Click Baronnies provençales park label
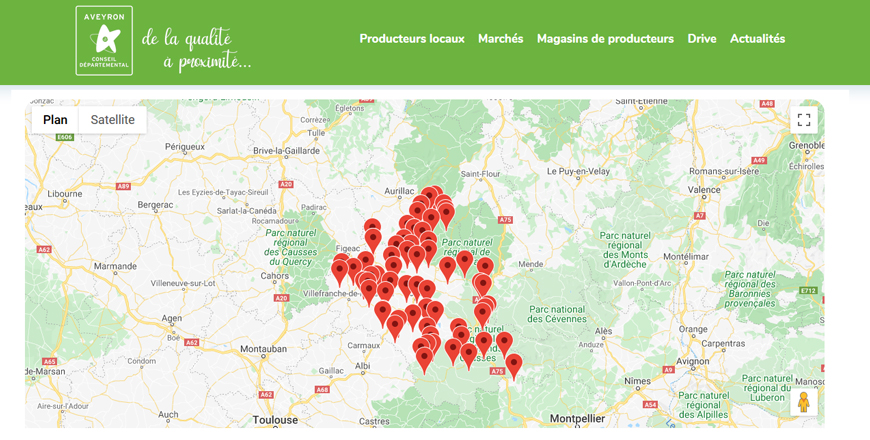 click(x=750, y=289)
